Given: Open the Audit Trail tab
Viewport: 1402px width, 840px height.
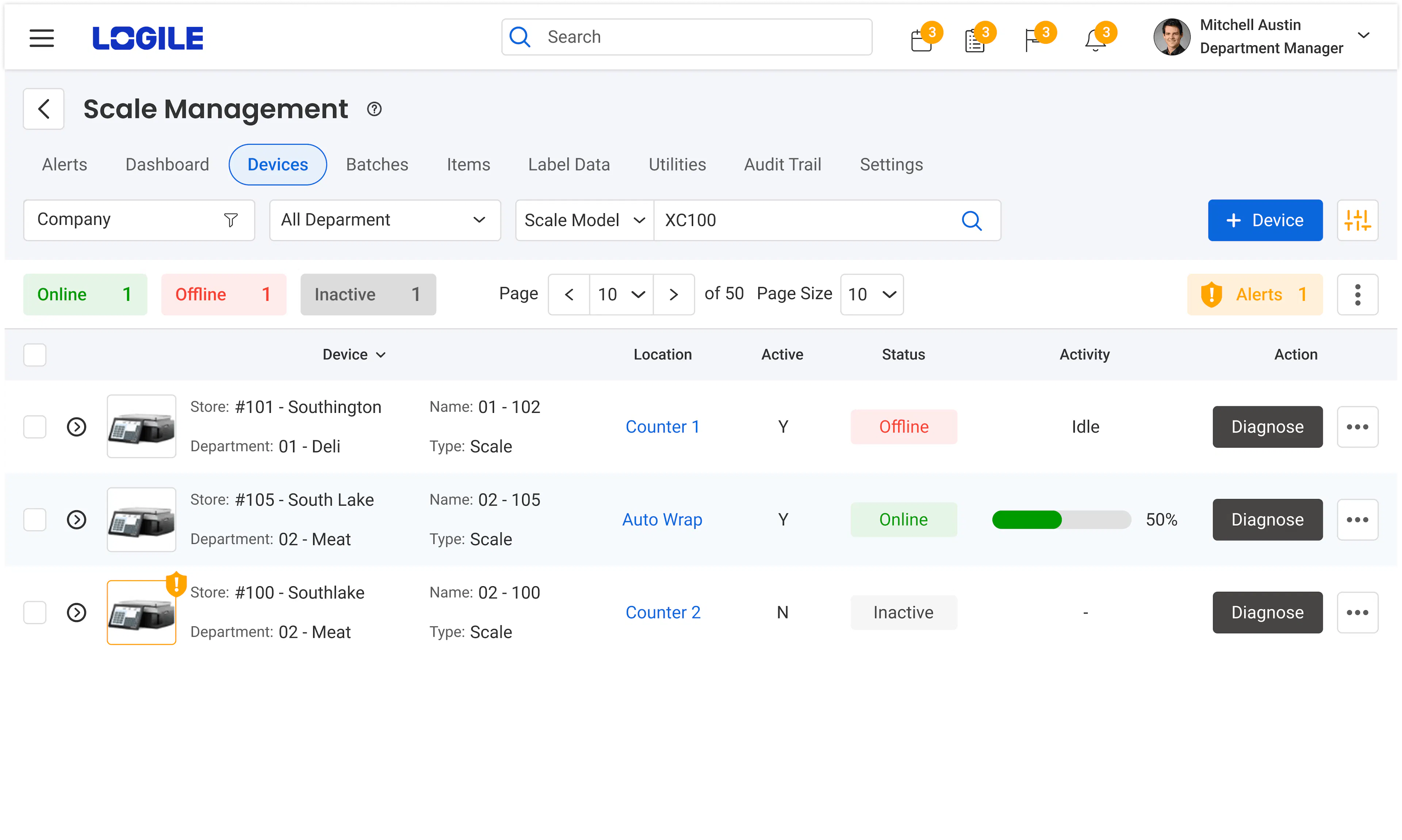Looking at the screenshot, I should pos(782,164).
